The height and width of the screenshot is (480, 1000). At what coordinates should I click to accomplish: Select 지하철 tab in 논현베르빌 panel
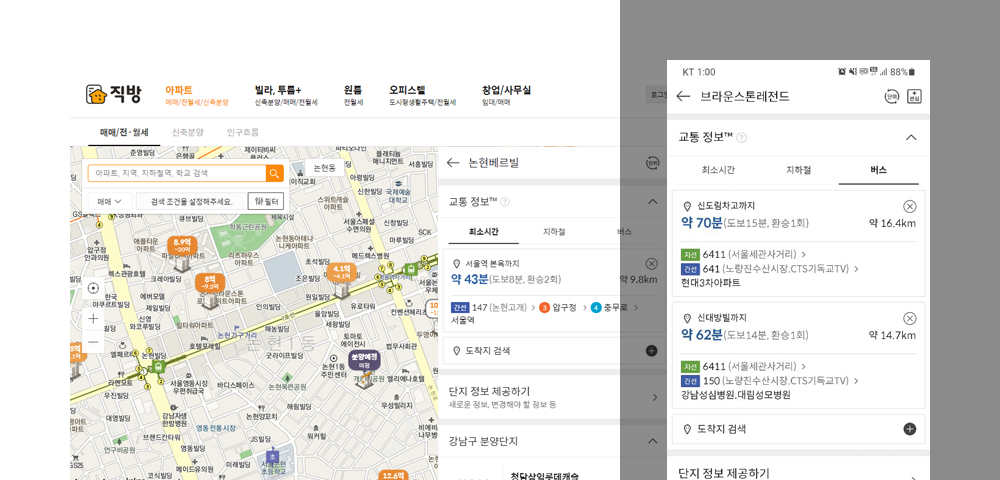[554, 232]
